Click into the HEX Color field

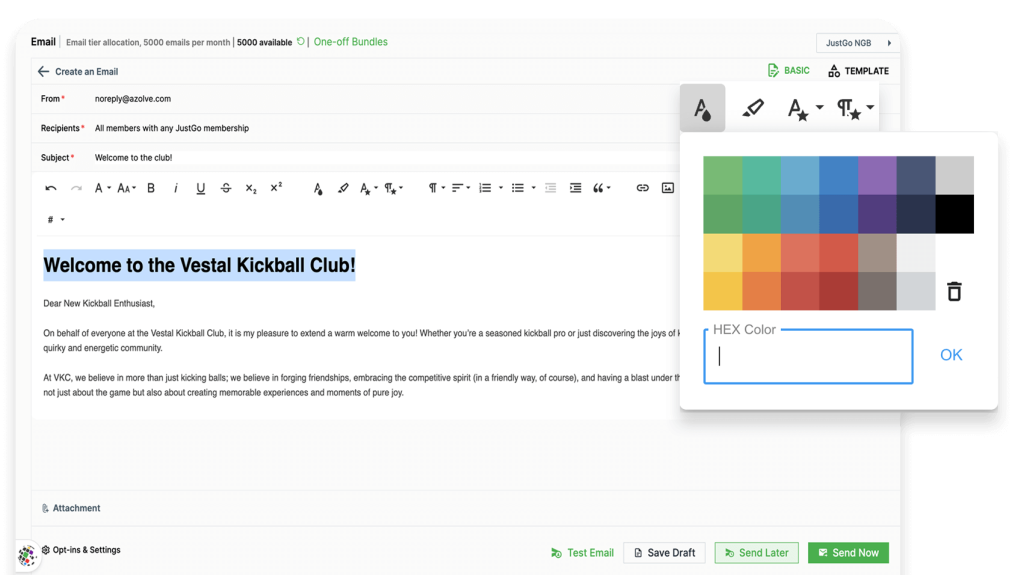pos(808,356)
